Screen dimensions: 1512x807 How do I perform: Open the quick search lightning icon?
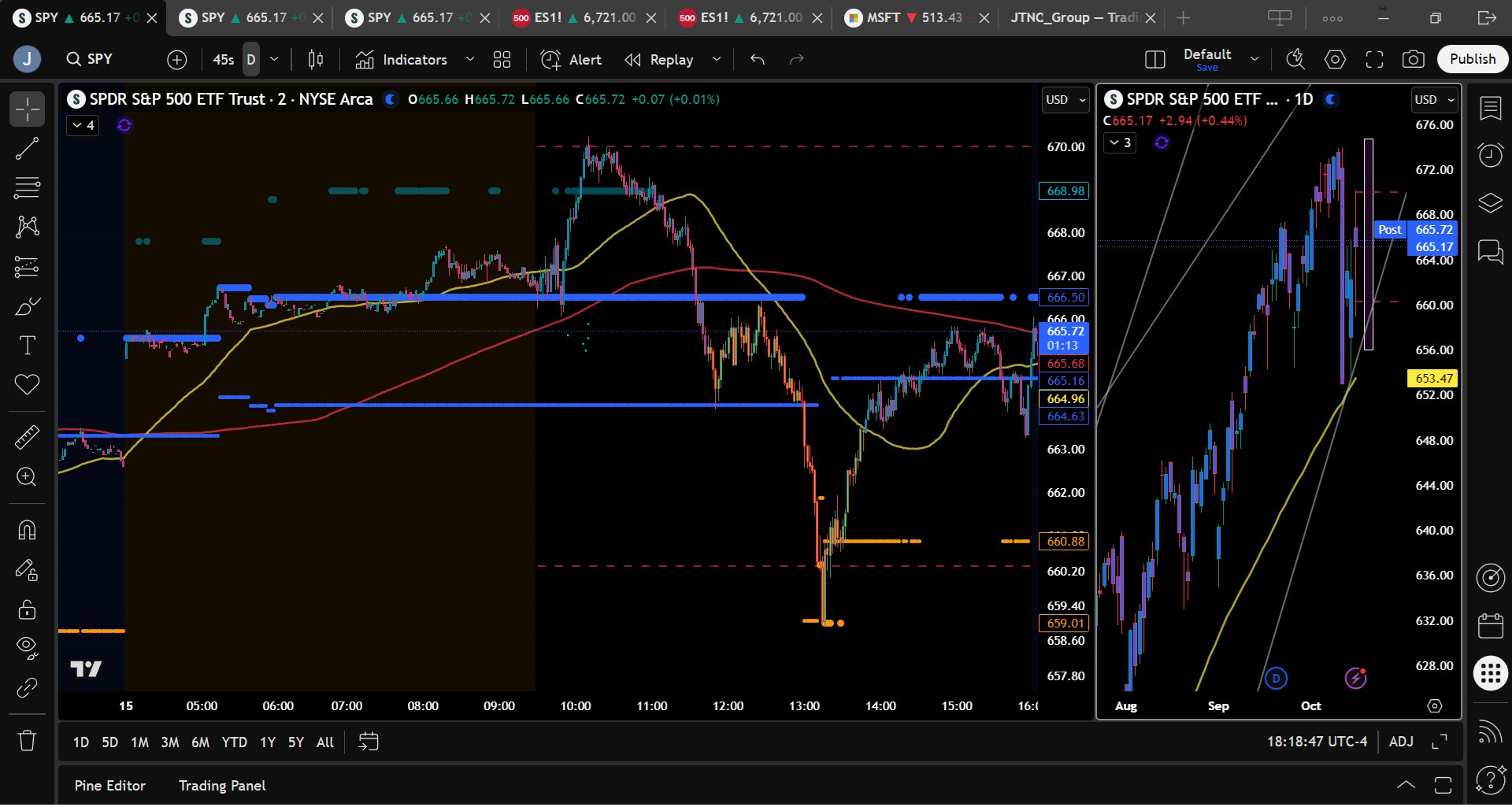1295,60
